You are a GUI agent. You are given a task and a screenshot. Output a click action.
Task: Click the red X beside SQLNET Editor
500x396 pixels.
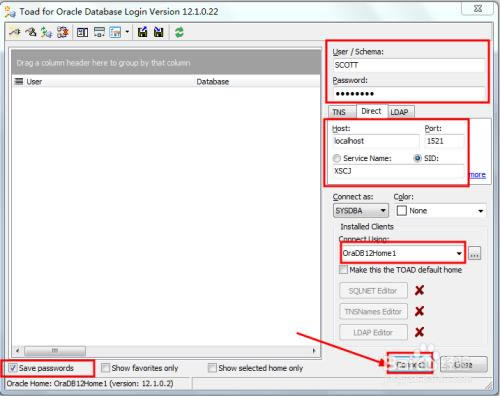(419, 290)
